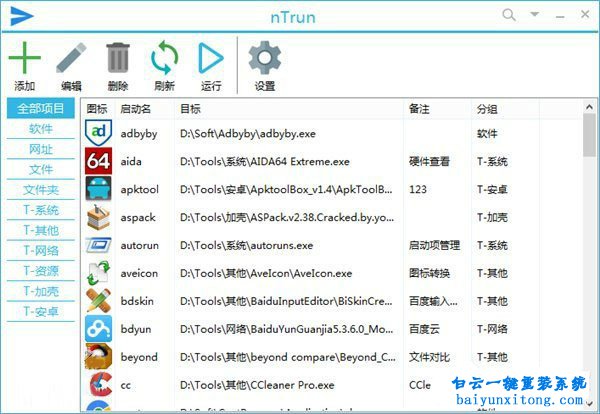Select the T-系统 category

(x=41, y=210)
